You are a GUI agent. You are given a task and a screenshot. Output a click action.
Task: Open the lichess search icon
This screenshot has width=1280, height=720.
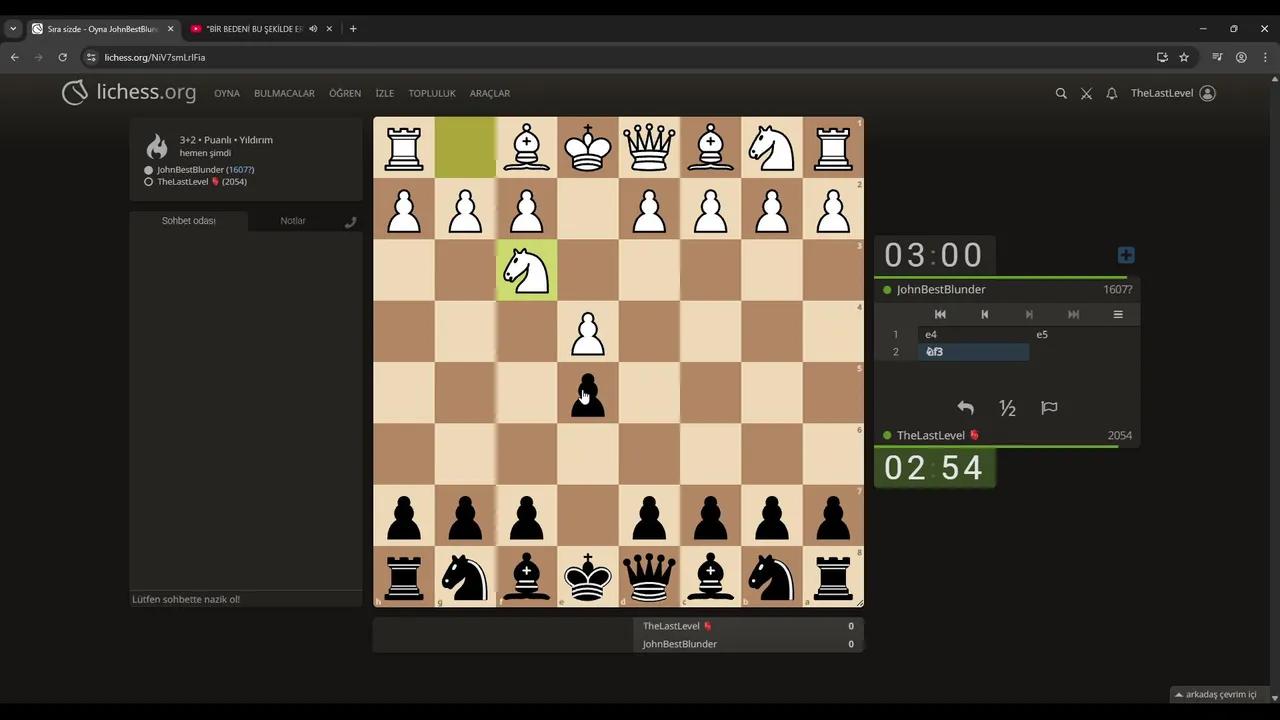(1061, 93)
